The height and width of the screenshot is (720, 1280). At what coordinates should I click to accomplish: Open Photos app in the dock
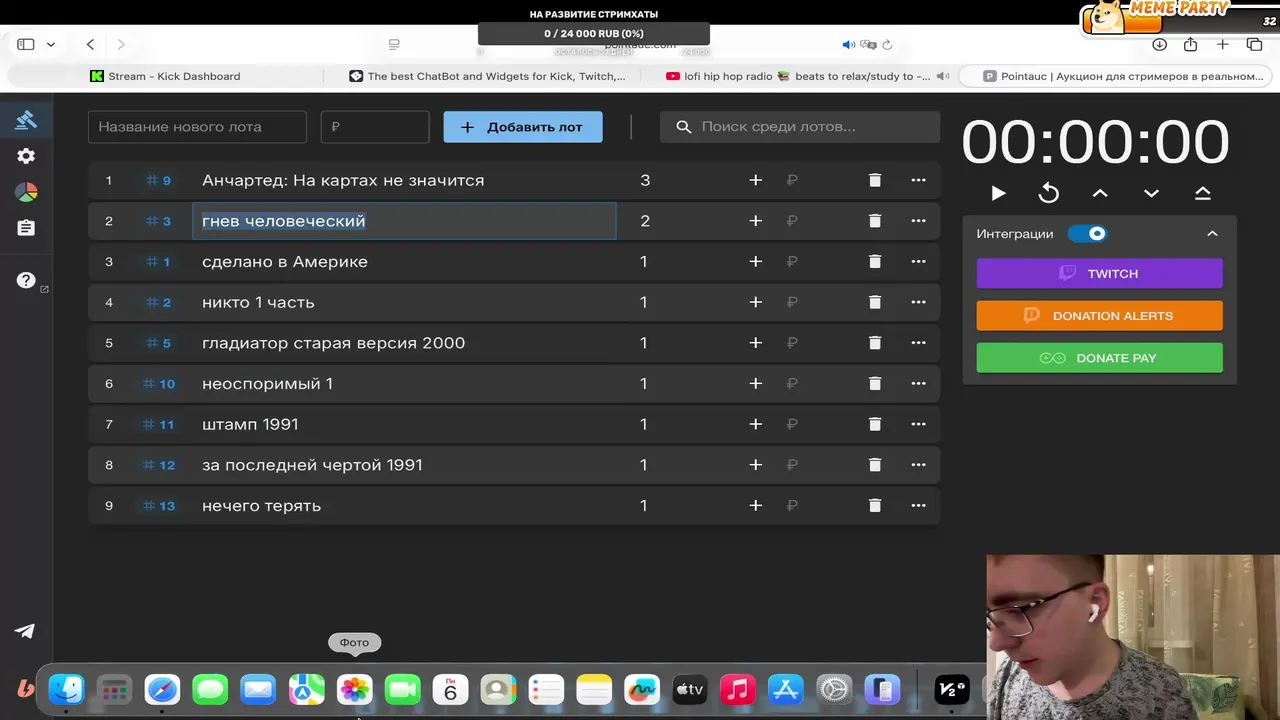[354, 690]
